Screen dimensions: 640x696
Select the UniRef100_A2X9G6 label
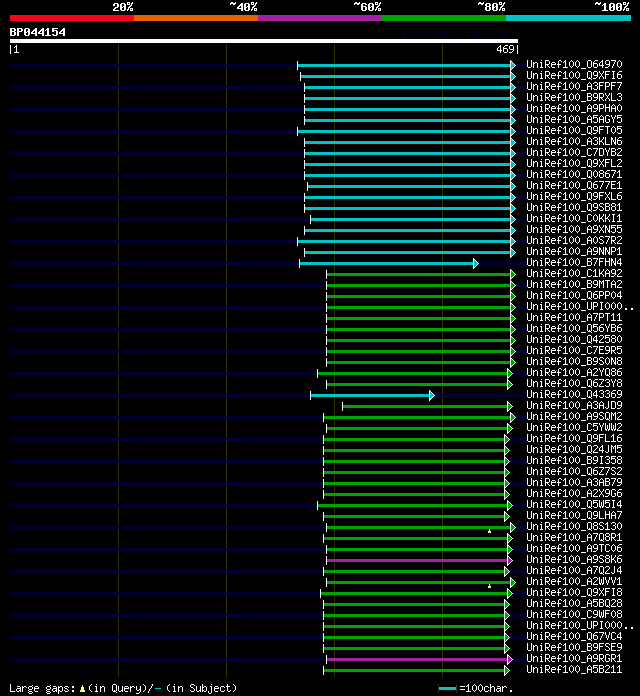click(574, 494)
